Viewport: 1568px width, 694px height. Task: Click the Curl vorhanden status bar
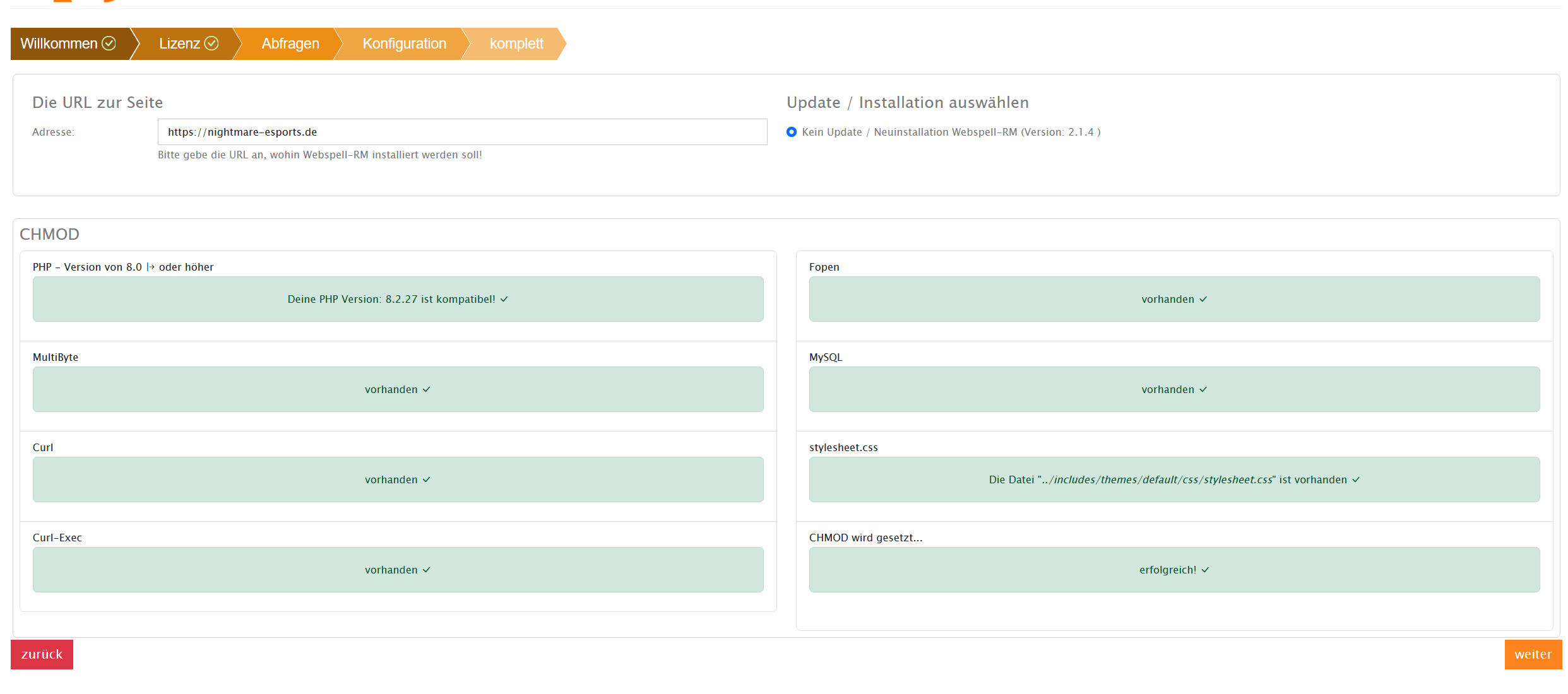click(398, 479)
